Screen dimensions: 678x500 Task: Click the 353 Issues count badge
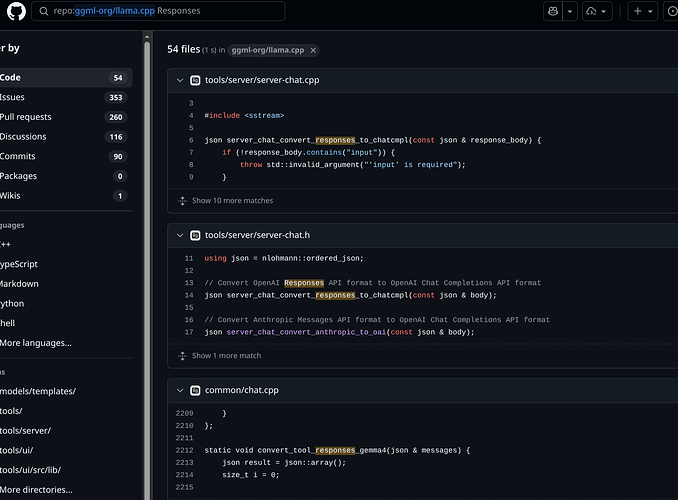tap(116, 97)
